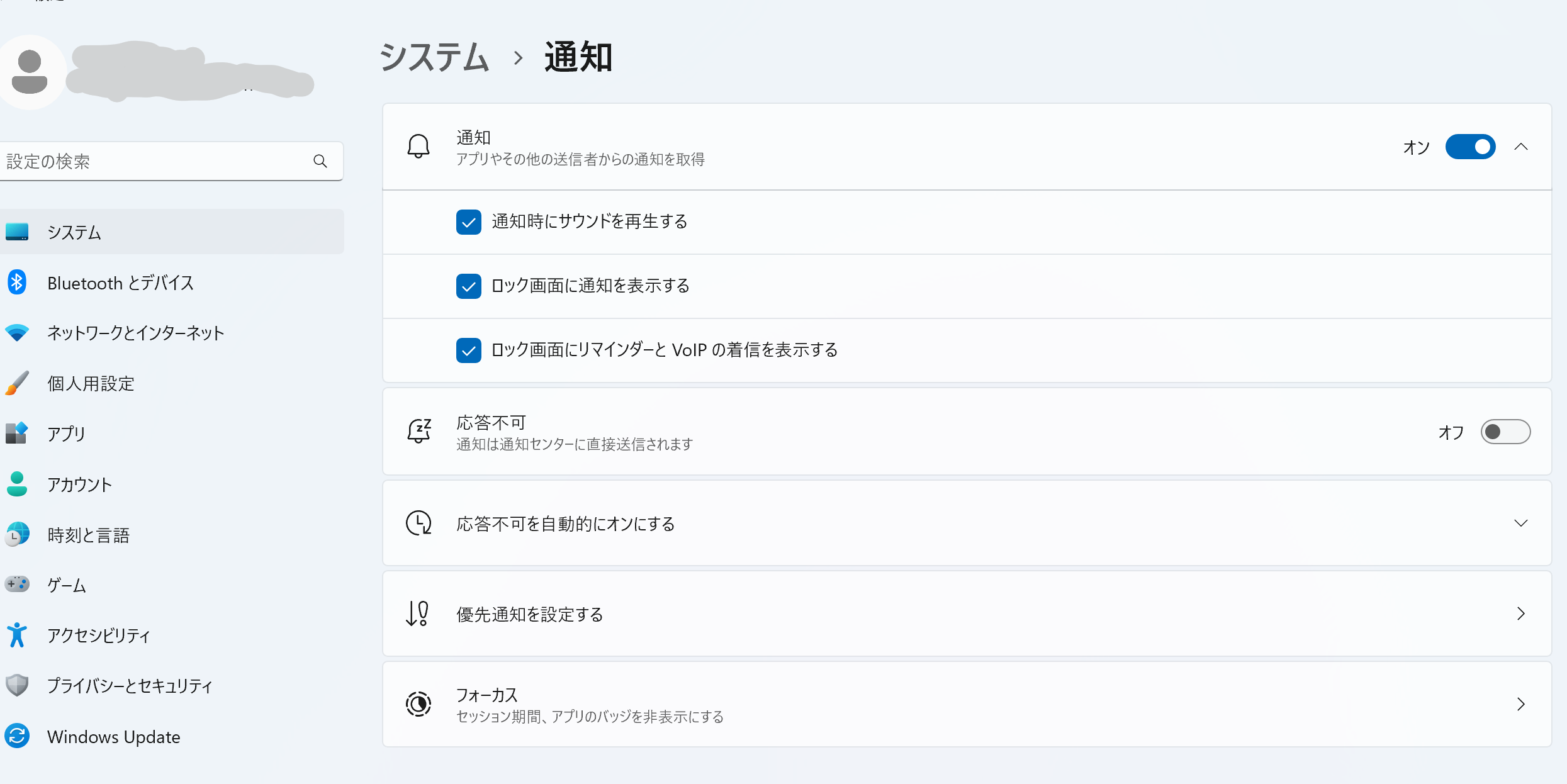Click the Do Not Disturb icon
The height and width of the screenshot is (784, 1567).
[419, 432]
